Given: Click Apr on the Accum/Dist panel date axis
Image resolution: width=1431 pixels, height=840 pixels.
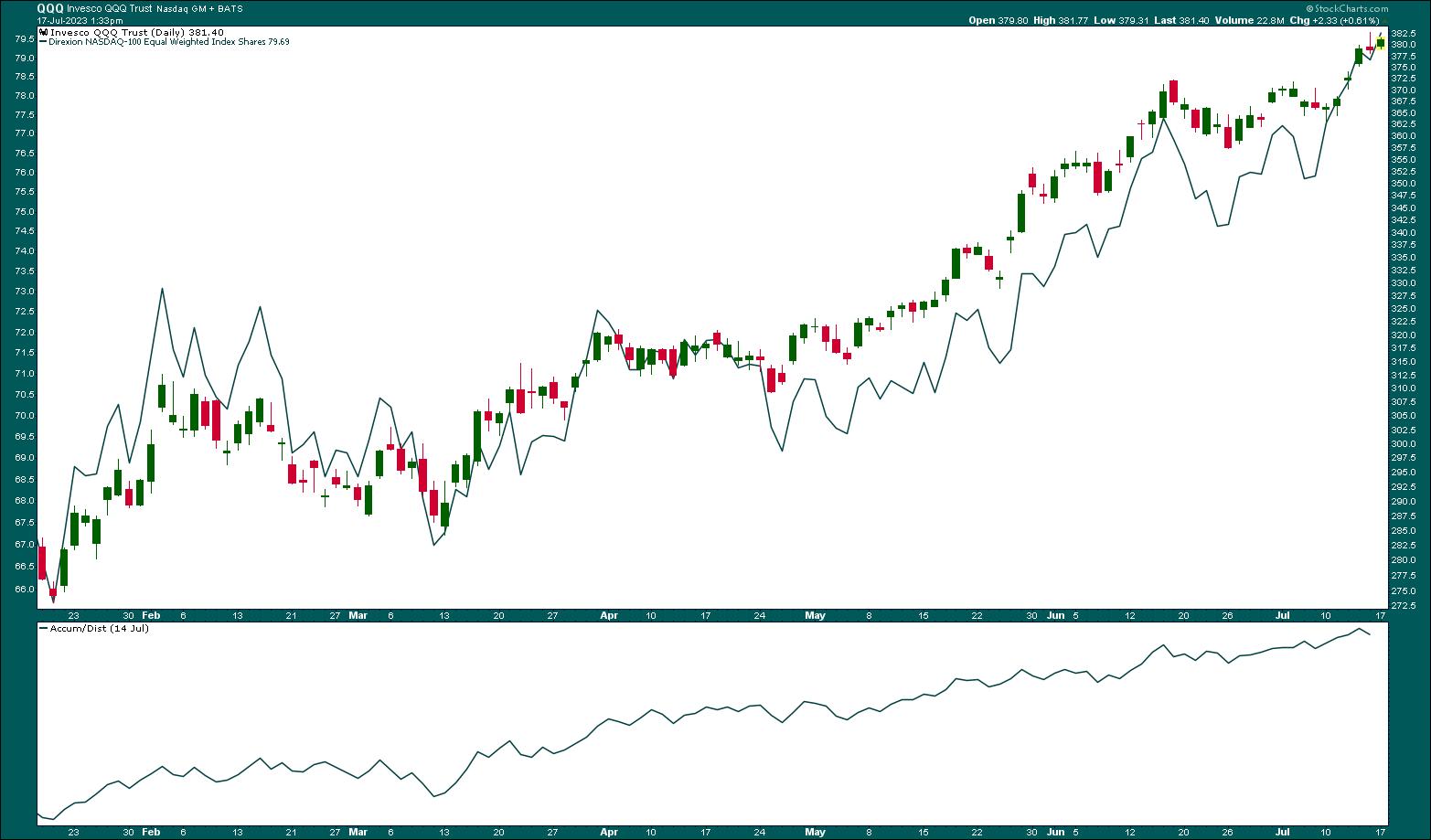Looking at the screenshot, I should pyautogui.click(x=609, y=833).
